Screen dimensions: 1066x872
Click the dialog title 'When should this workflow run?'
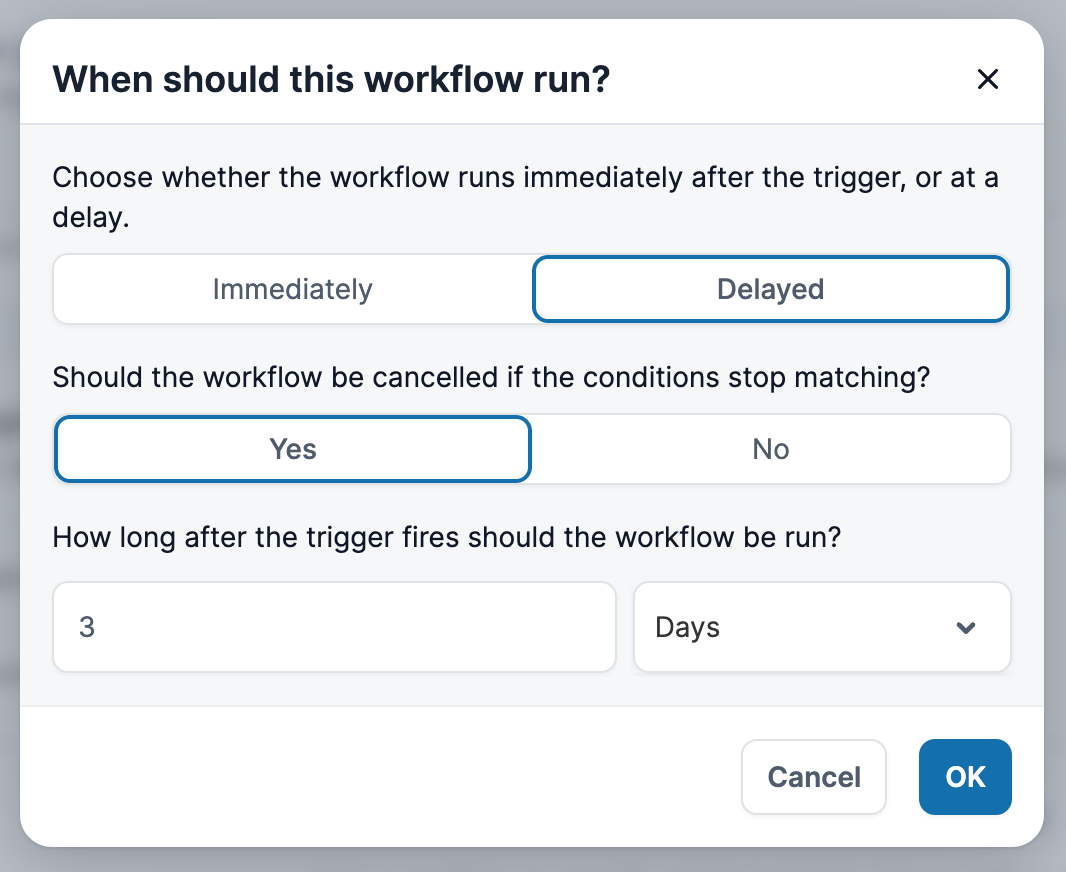(x=331, y=80)
